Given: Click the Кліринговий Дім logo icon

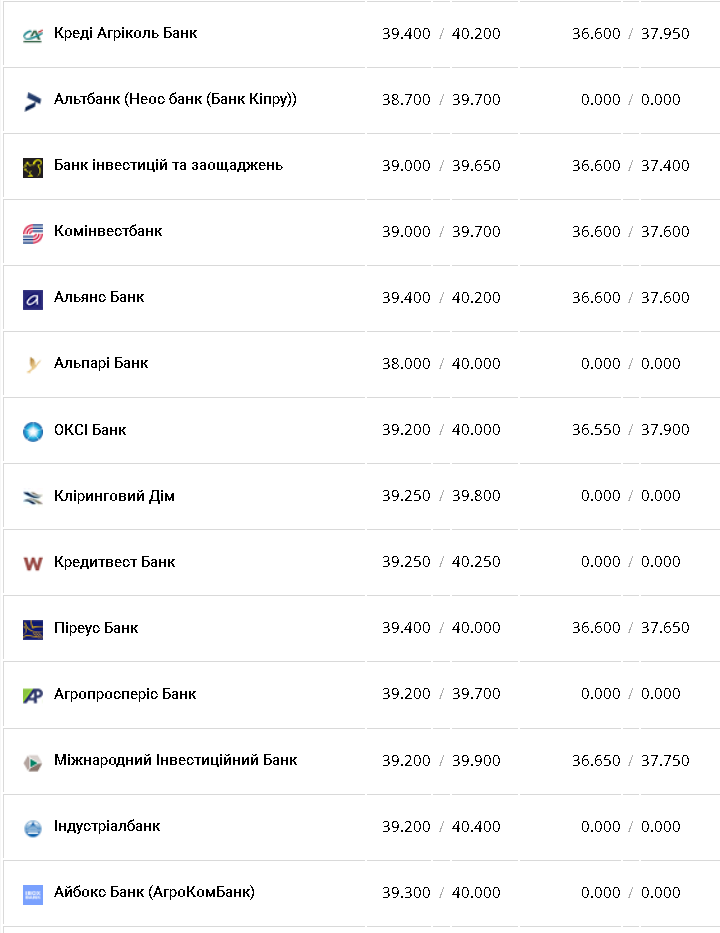Looking at the screenshot, I should 33,497.
